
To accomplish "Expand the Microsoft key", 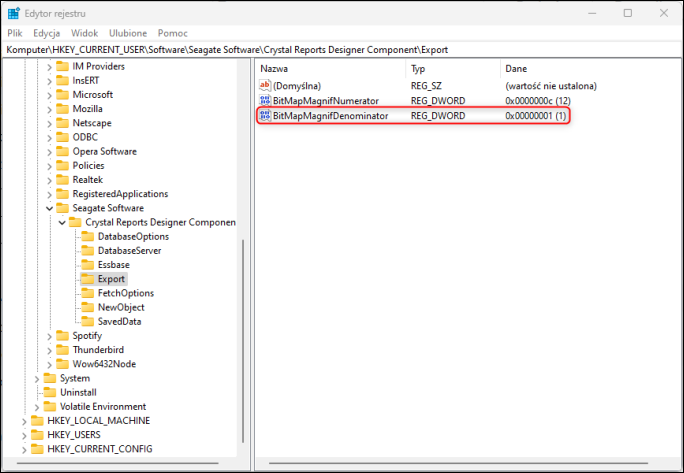I will [x=49, y=96].
